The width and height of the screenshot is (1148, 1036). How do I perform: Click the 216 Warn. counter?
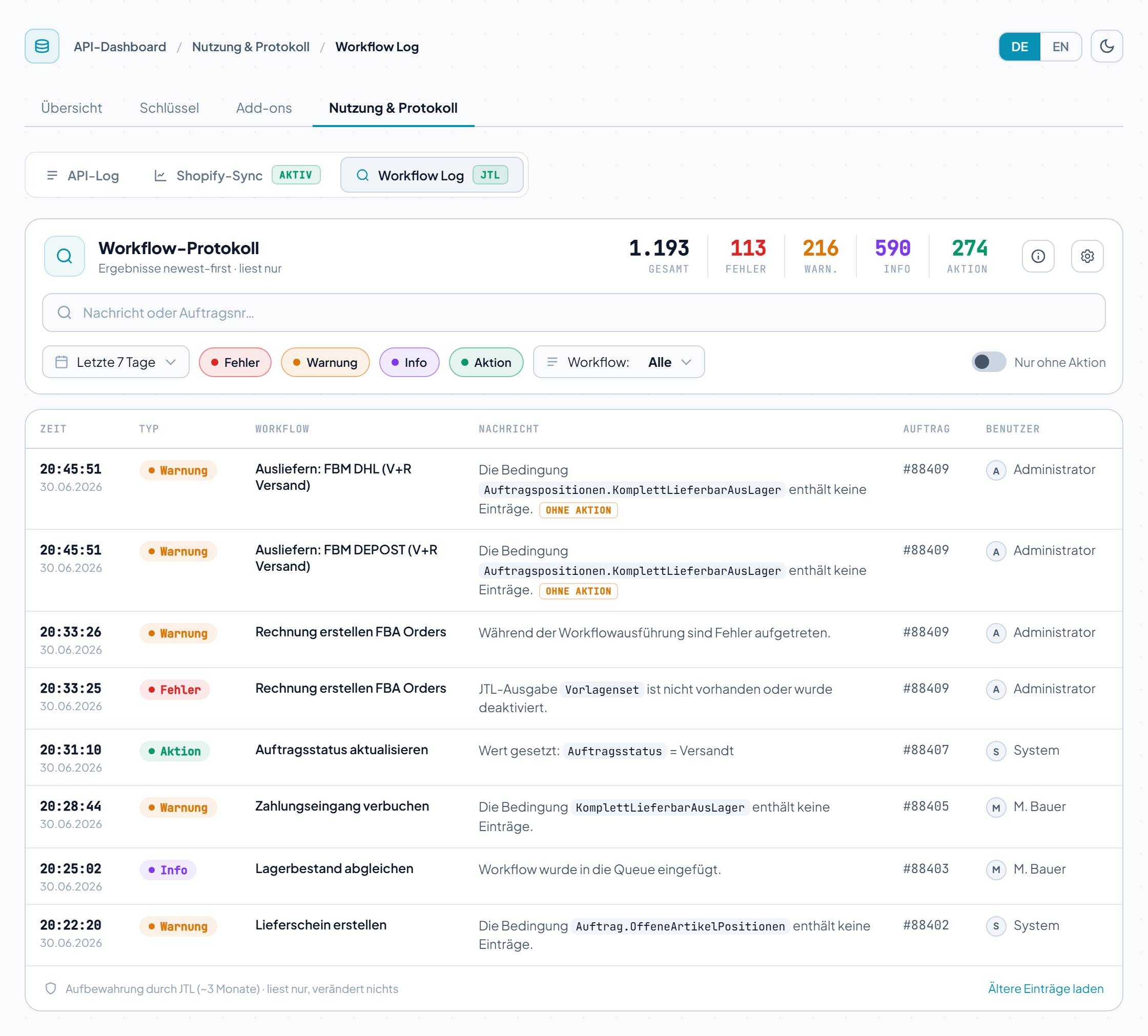(x=821, y=256)
